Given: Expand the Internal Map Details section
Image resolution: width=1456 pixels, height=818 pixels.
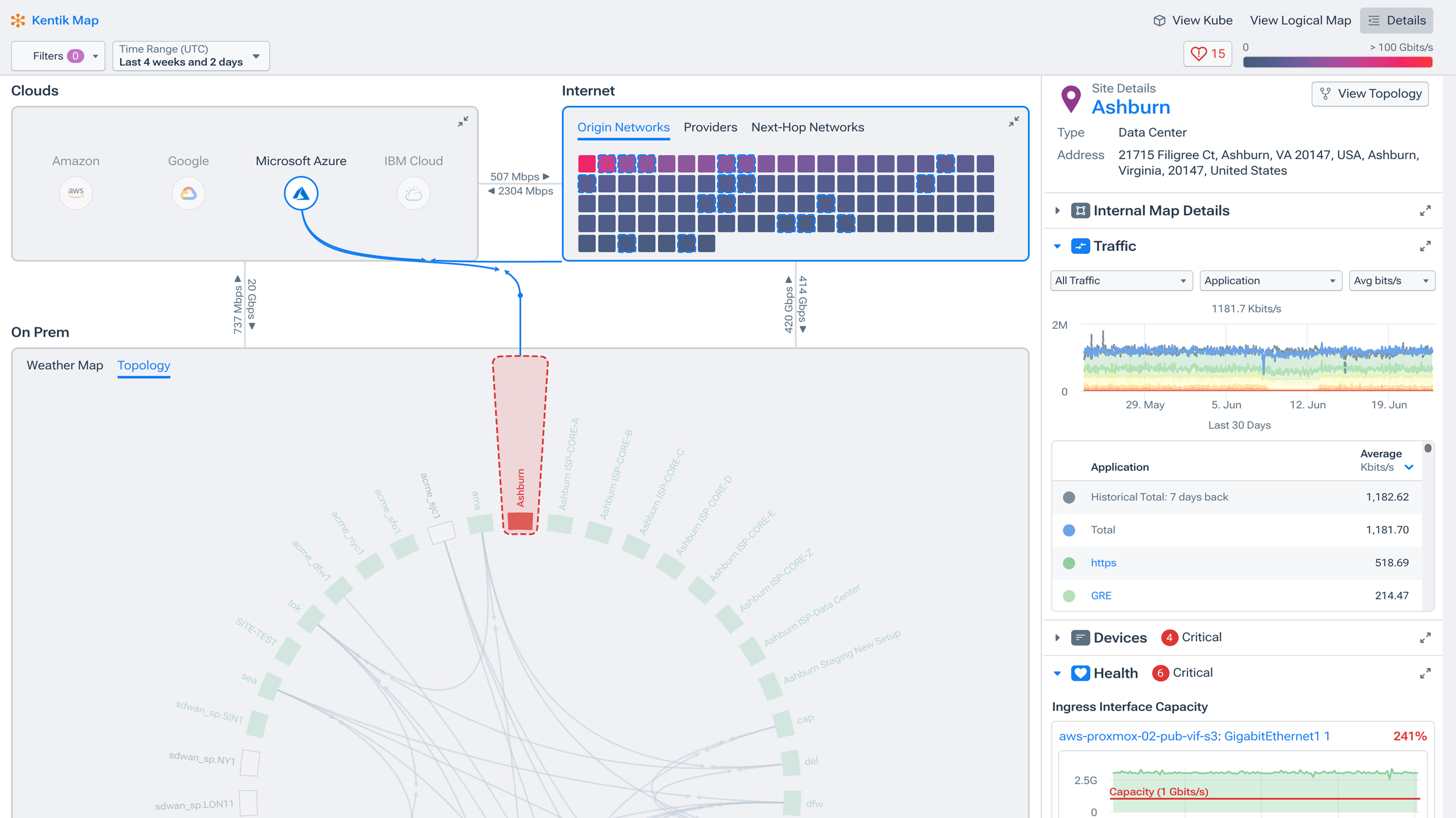Looking at the screenshot, I should tap(1058, 210).
